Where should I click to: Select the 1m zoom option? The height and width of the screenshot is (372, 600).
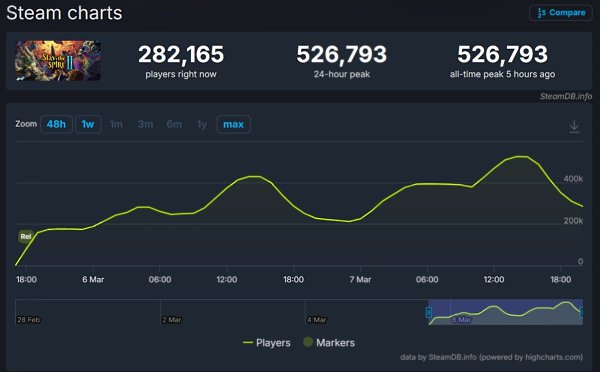(116, 124)
